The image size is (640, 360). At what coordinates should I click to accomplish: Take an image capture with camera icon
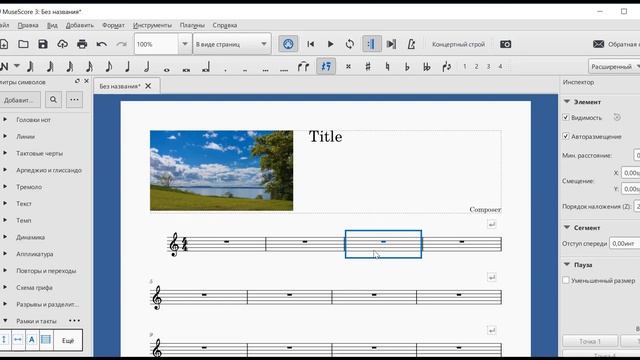click(x=505, y=44)
